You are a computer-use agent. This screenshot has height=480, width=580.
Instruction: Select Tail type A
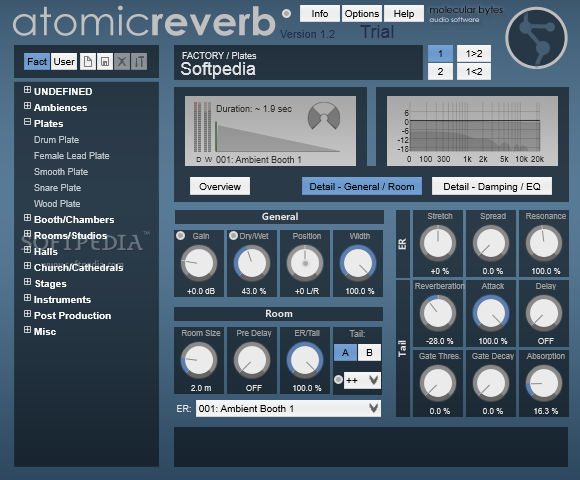click(345, 352)
